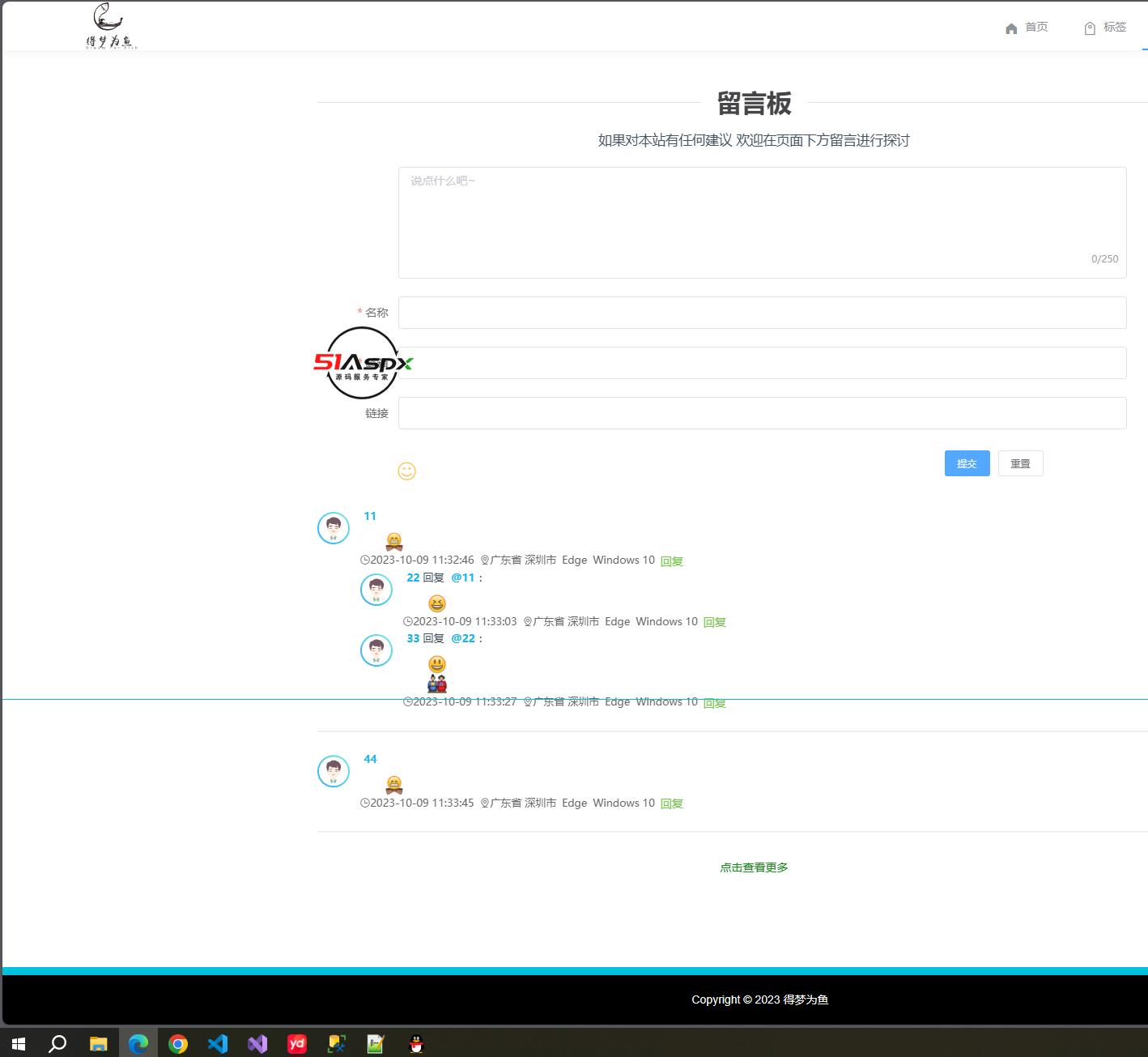Screen dimensions: 1148x1057
Task: Switch to the 首页 navigation item
Action: (1035, 27)
